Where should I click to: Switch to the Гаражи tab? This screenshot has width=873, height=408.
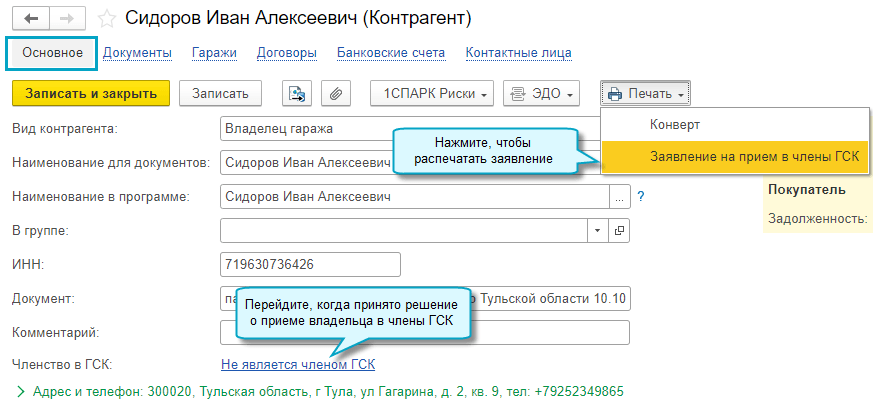tap(213, 53)
